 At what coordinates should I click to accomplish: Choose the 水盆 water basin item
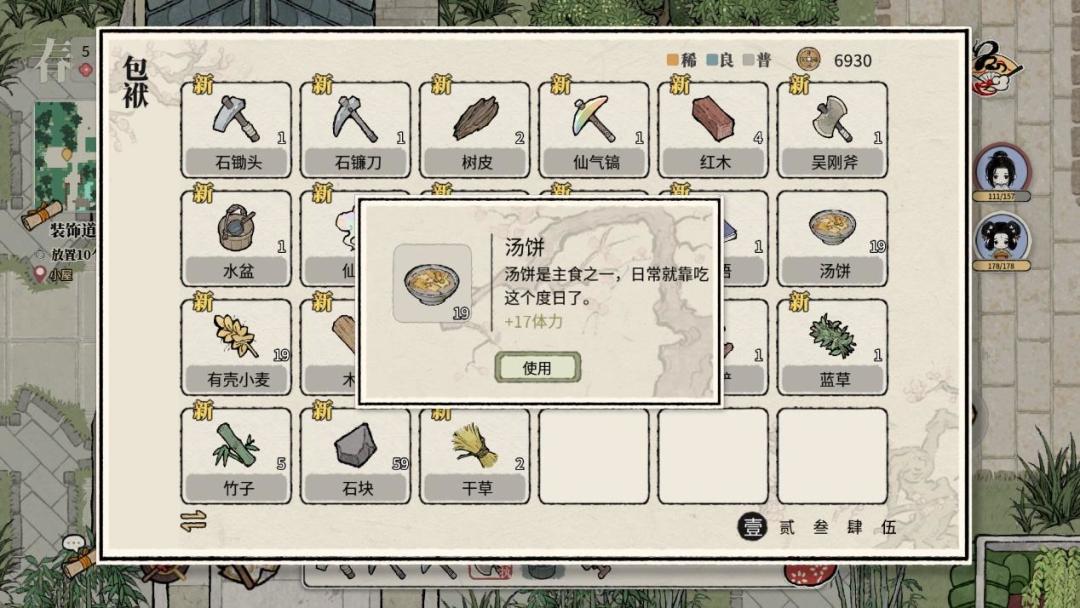236,238
